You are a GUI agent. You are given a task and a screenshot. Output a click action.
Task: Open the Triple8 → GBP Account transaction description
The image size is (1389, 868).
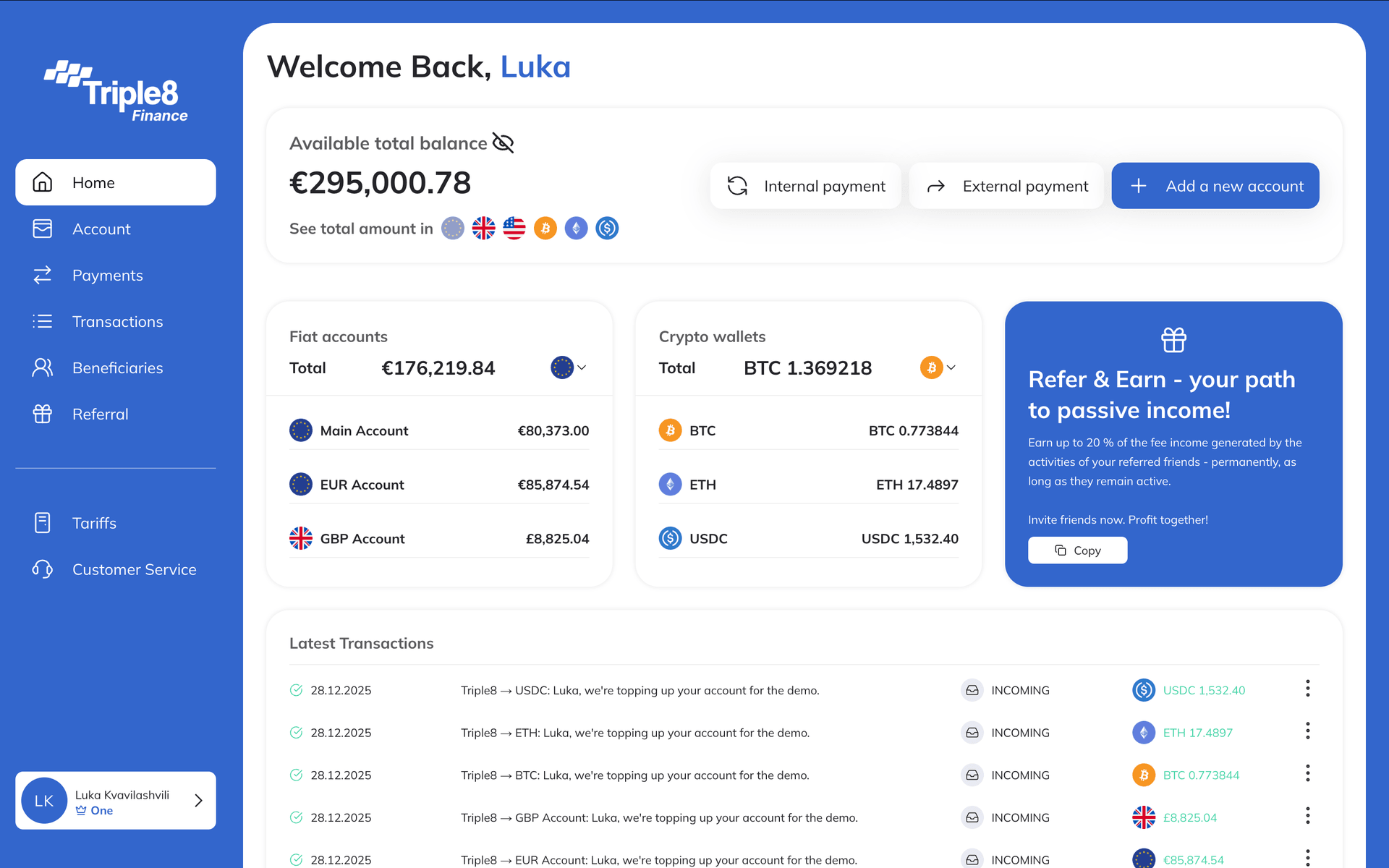659,818
